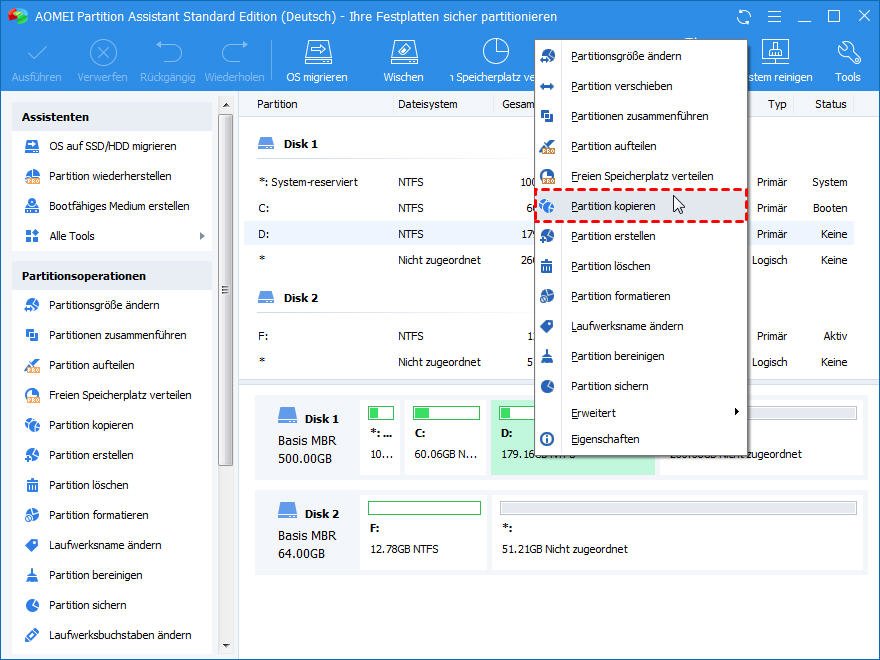Choose Partitionsgröße ändern in context menu
Viewport: 880px width, 660px height.
[x=641, y=56]
